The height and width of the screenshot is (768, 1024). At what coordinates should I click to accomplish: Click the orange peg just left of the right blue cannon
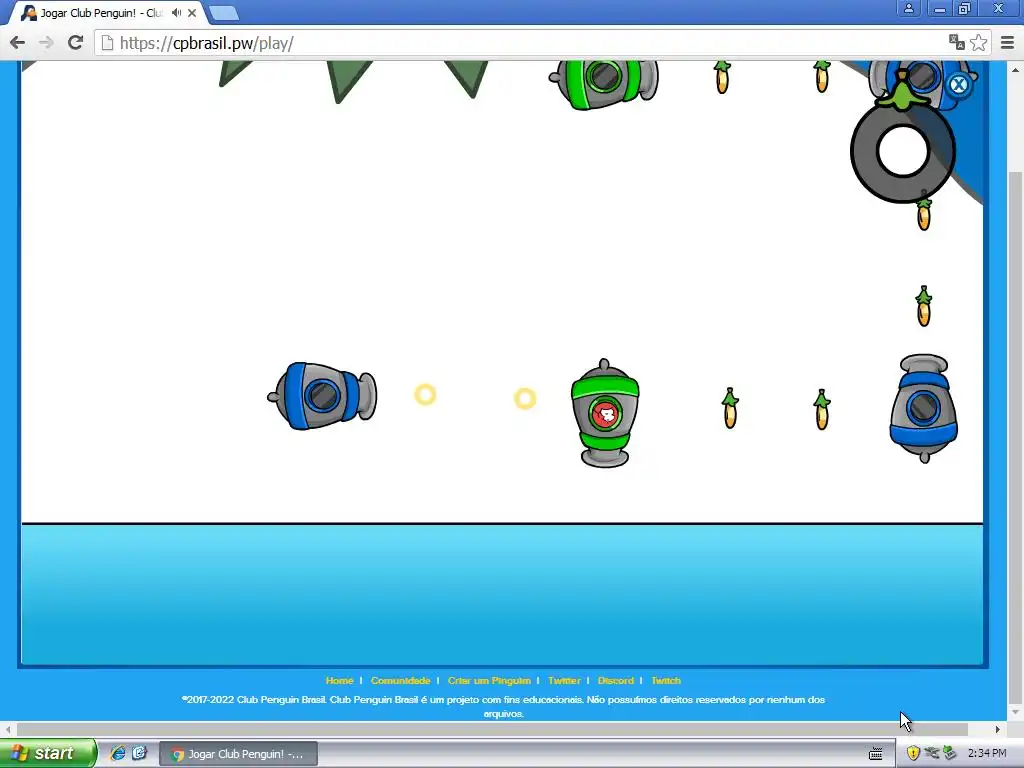pos(822,409)
